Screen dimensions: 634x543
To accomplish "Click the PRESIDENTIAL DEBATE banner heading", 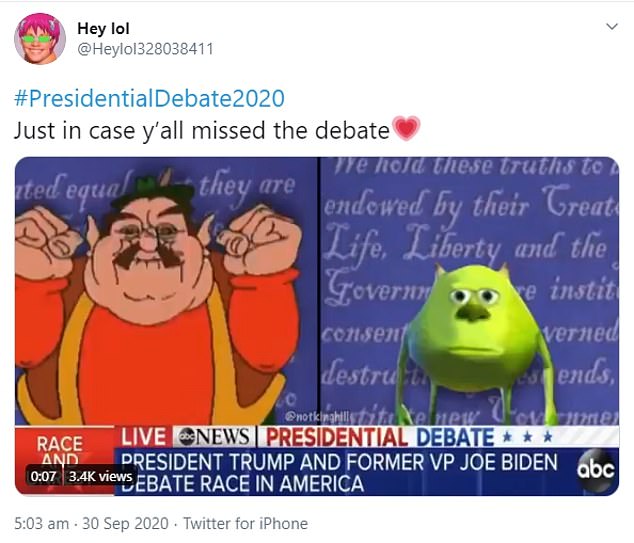I will [x=379, y=437].
